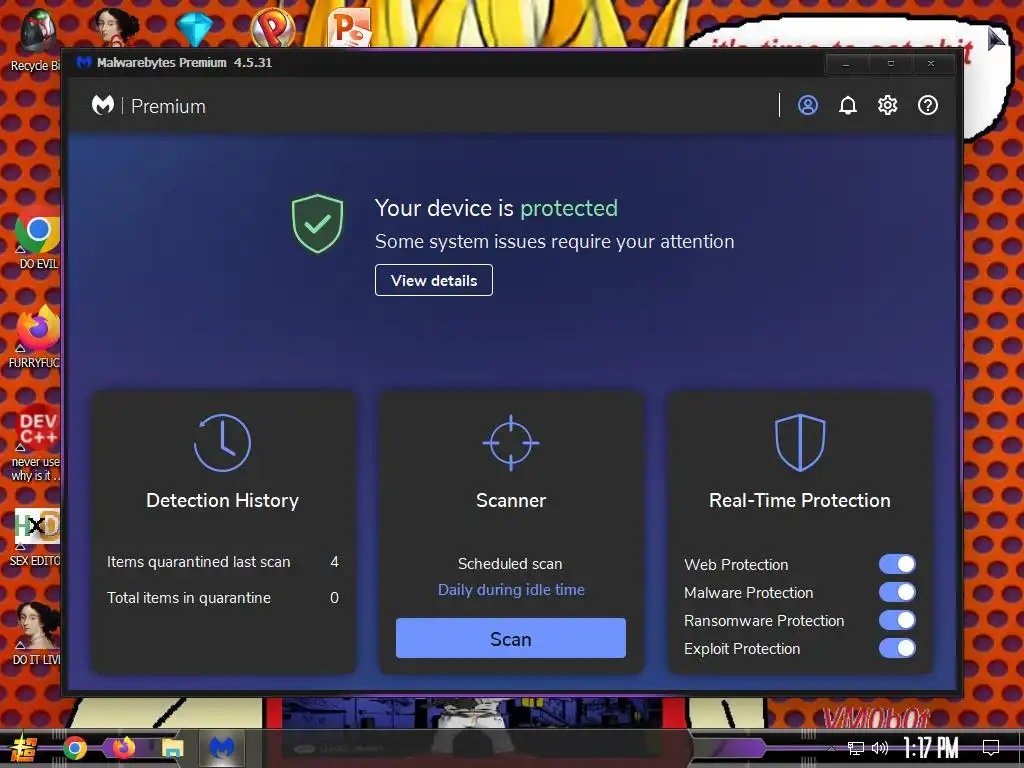
Task: Select the round P logo desktop icon
Action: [272, 27]
